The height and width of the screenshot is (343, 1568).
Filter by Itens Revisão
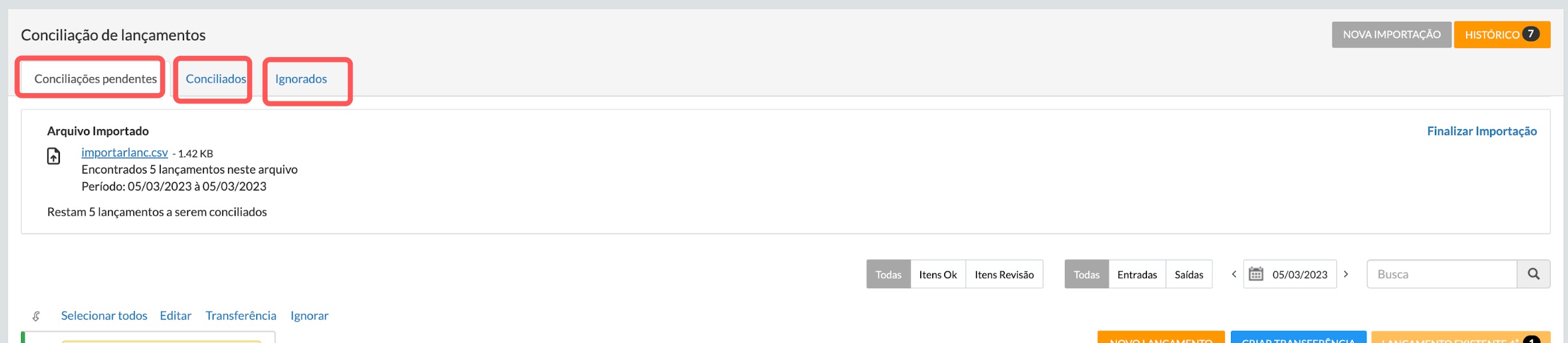(x=1004, y=274)
